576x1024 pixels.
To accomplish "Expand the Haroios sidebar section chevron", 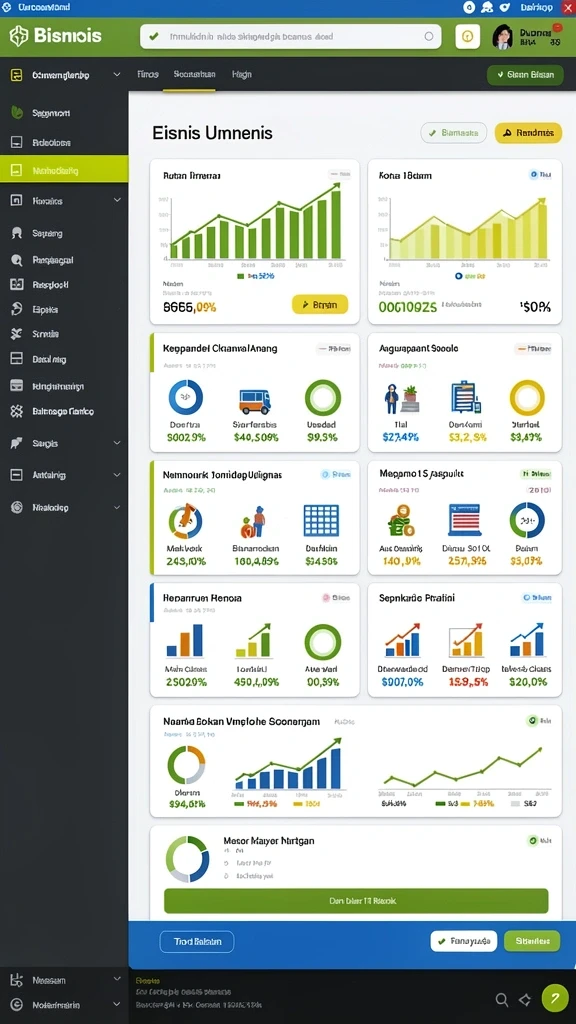I will (x=117, y=200).
